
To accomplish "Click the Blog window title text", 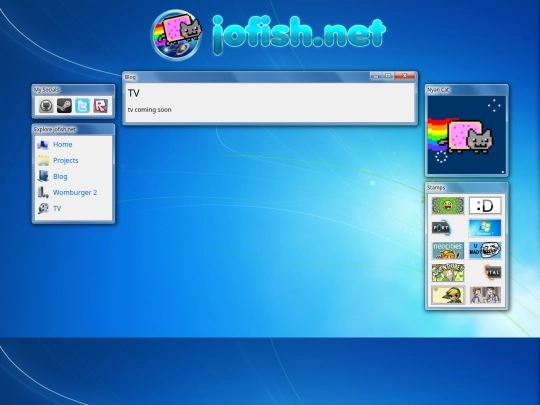I will 130,77.
